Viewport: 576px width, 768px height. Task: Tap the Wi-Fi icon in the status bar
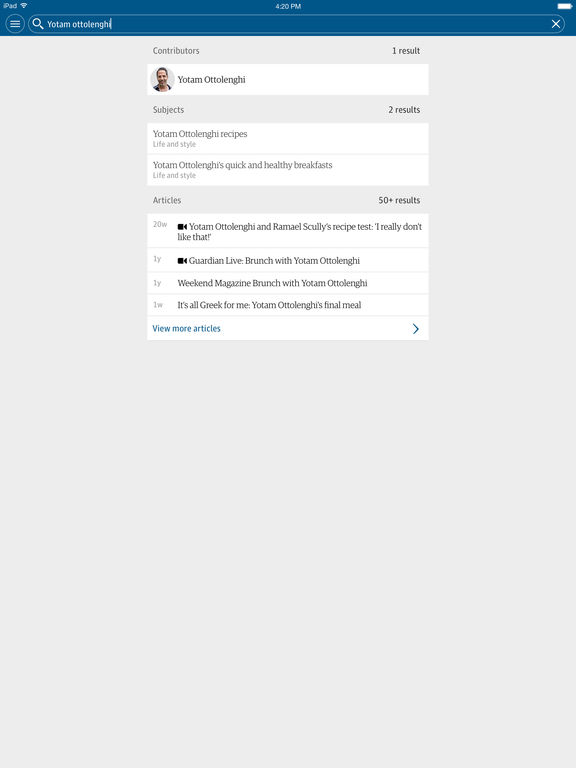(24, 6)
